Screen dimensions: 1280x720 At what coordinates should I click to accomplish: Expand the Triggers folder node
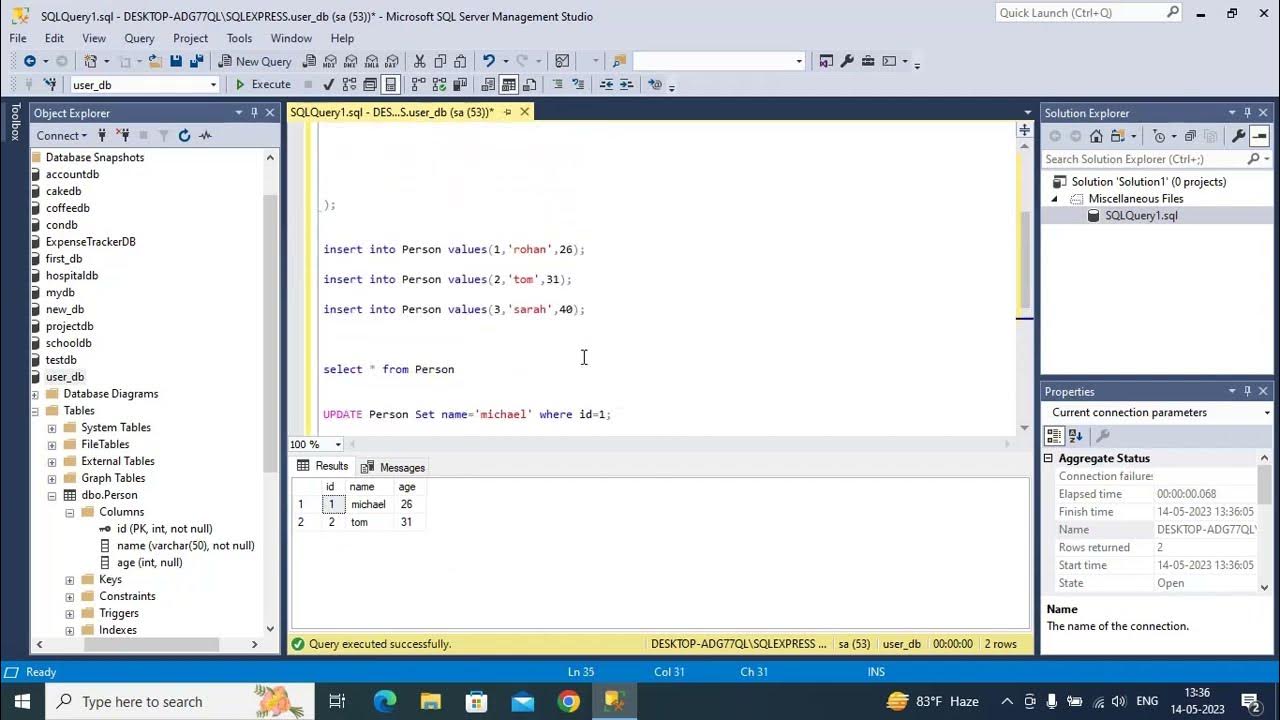click(x=70, y=614)
